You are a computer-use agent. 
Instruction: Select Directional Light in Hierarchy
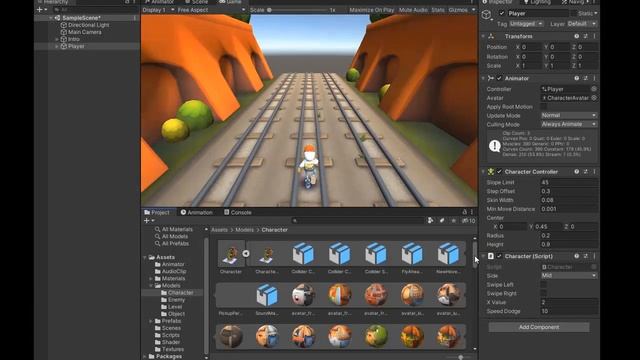click(88, 25)
